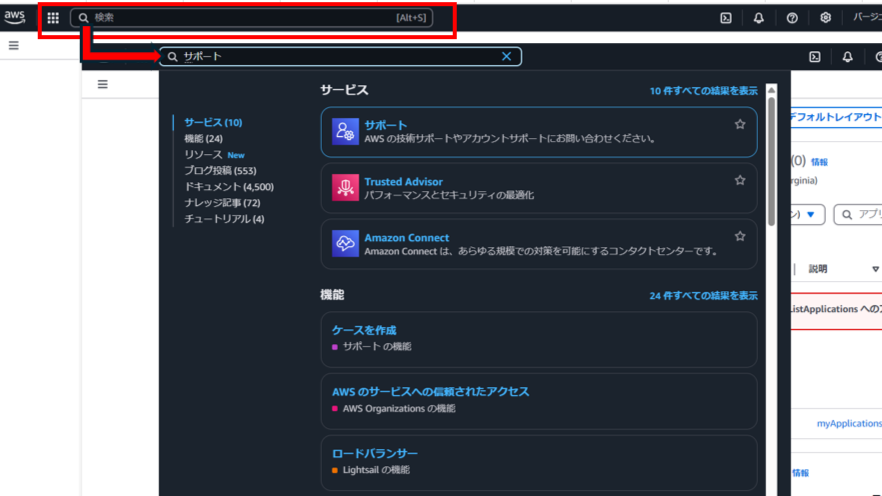Open the services grid menu icon

(53, 18)
